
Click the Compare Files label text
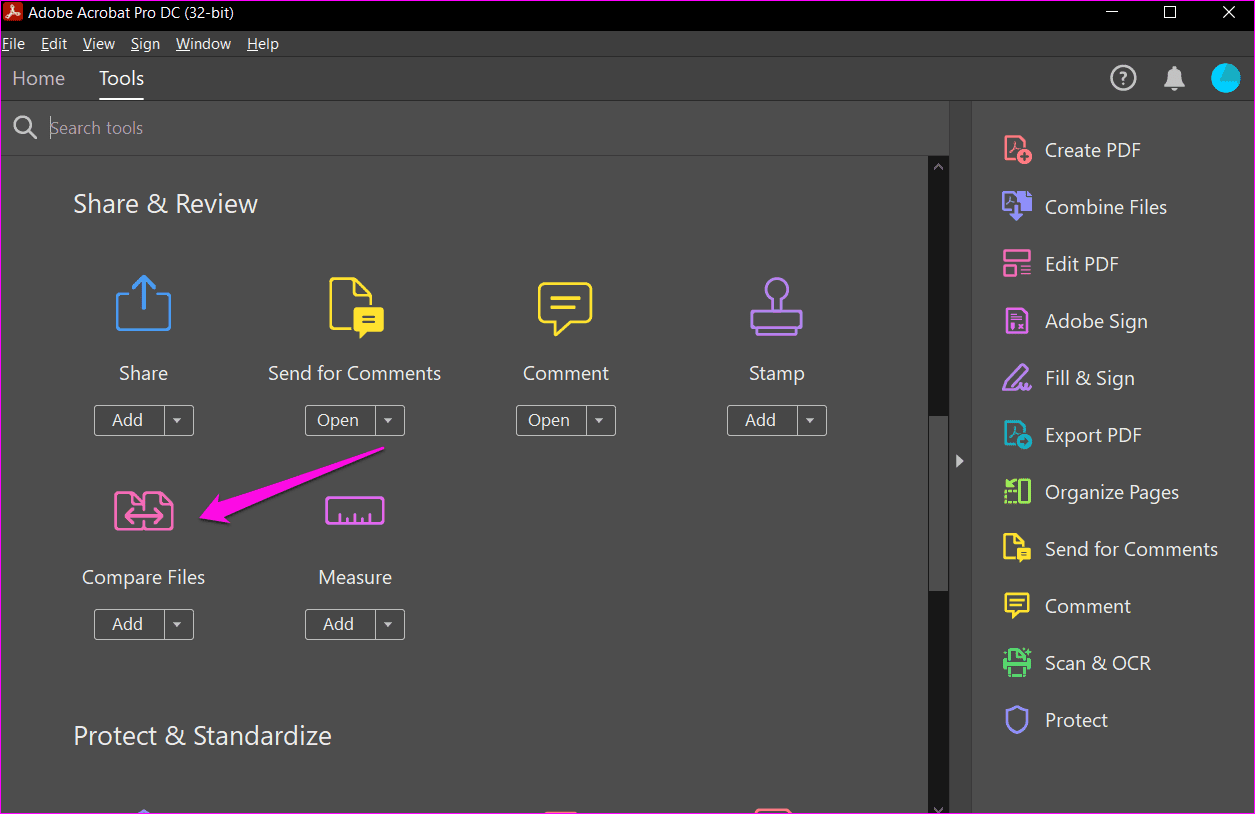(143, 577)
